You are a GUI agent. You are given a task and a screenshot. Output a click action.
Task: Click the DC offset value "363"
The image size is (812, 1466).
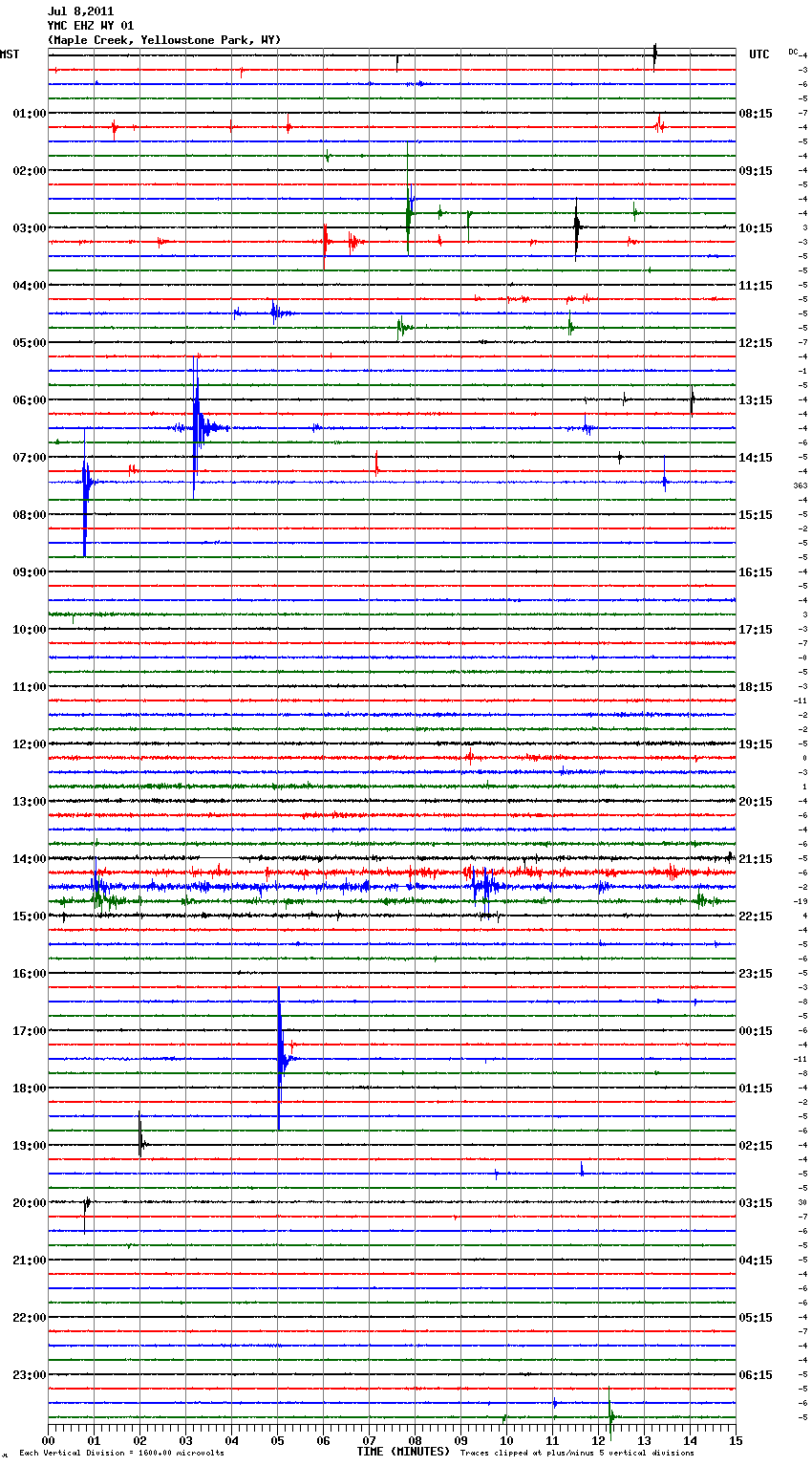point(801,485)
